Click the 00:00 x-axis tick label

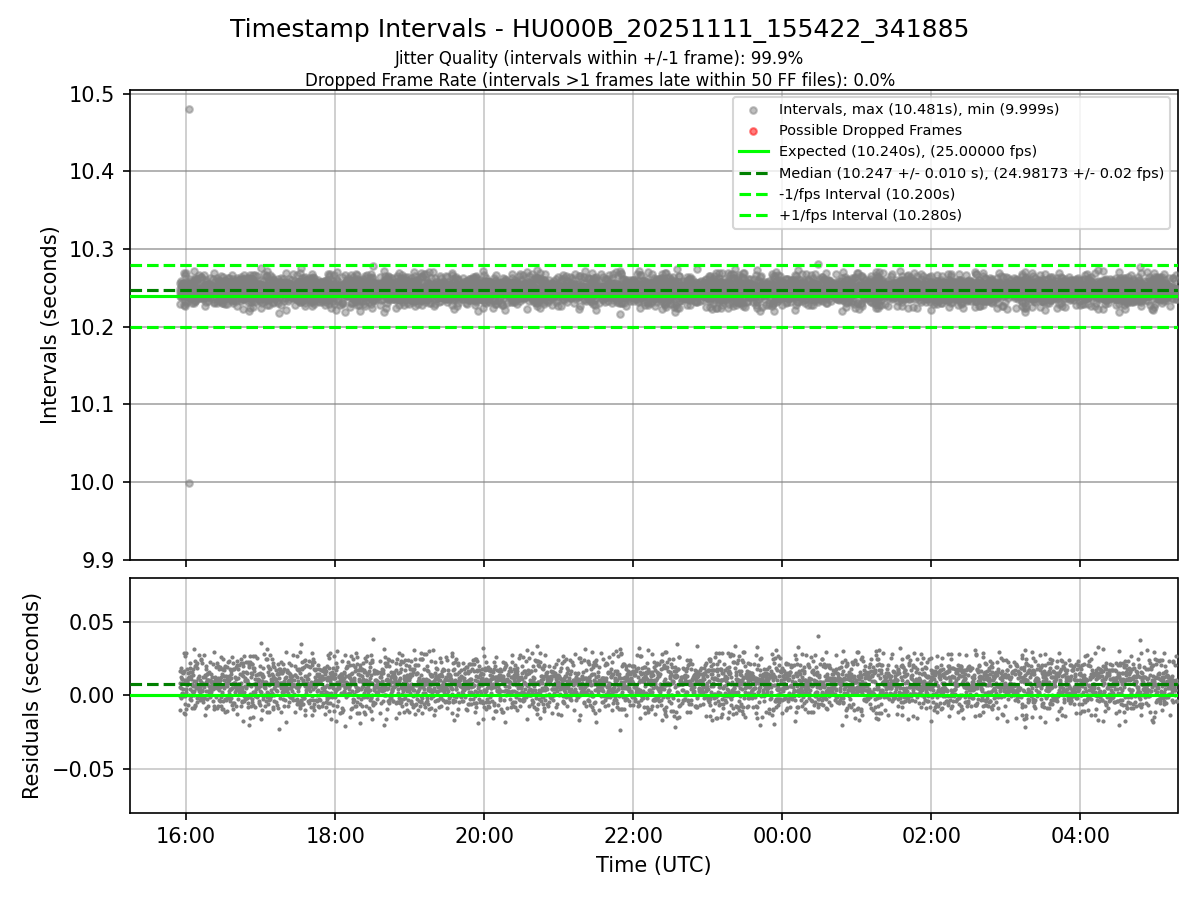[x=782, y=835]
